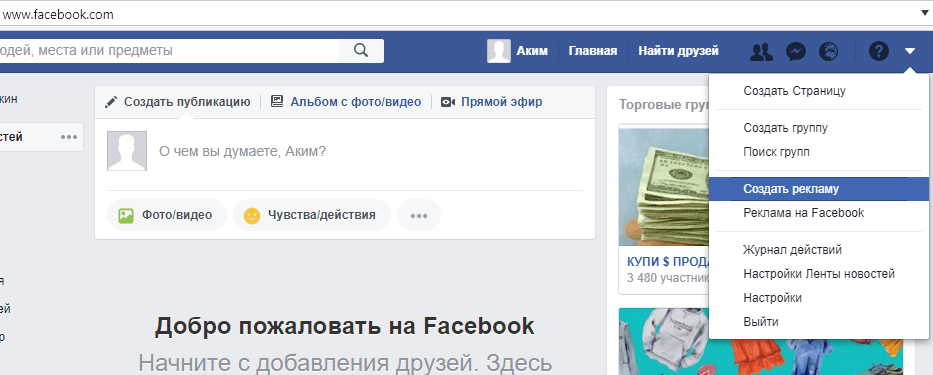Choose Журнал действий menu item
Image resolution: width=933 pixels, height=375 pixels.
tap(819, 250)
